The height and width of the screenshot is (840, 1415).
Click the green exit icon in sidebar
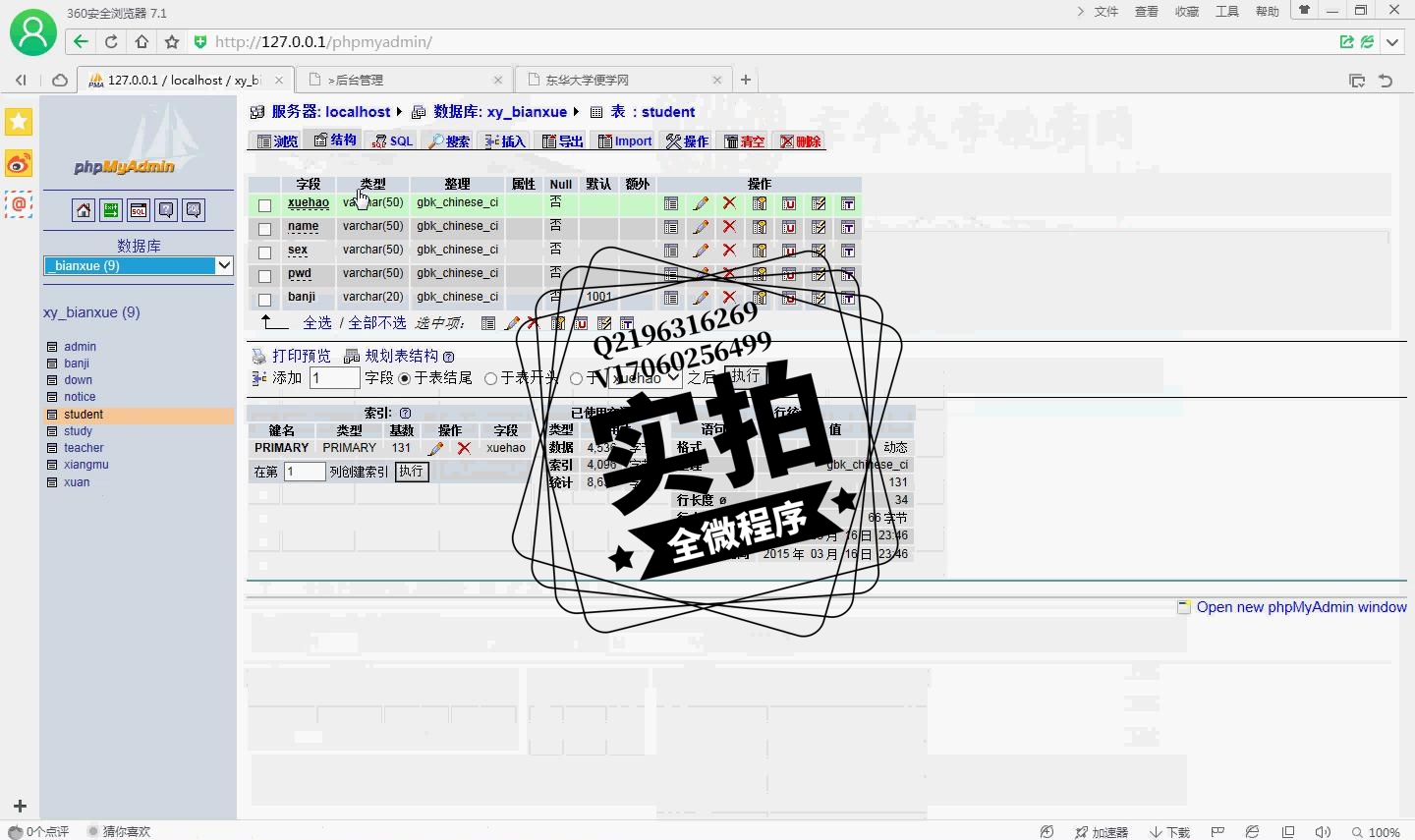[111, 210]
